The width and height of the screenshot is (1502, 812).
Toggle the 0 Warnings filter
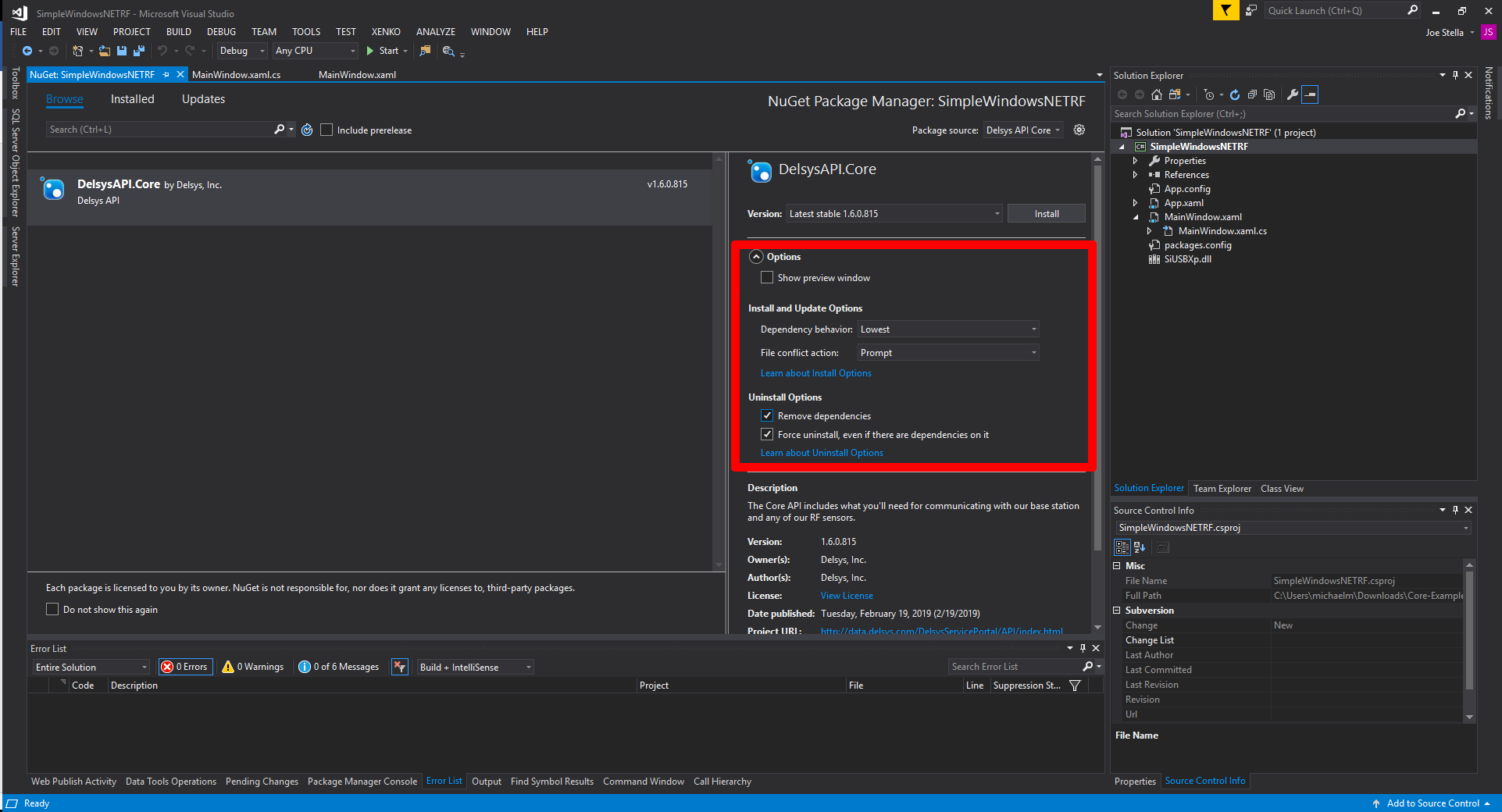tap(253, 667)
